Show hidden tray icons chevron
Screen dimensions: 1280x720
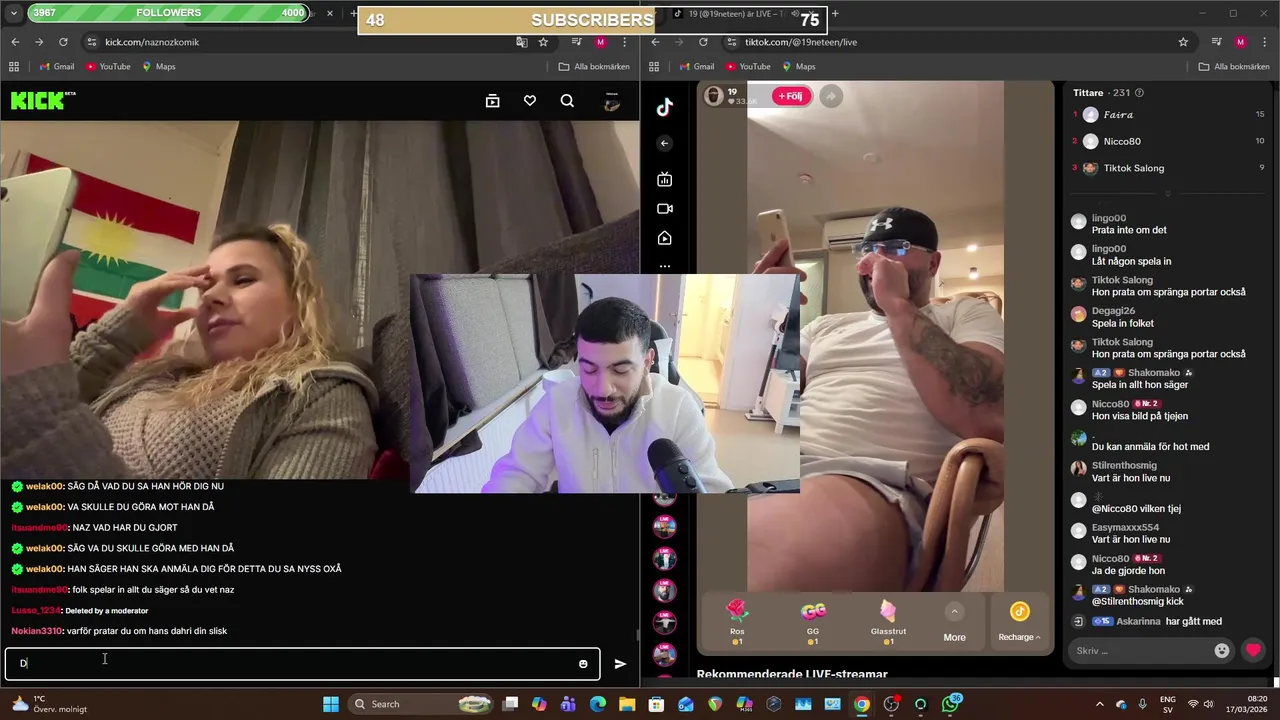(1100, 704)
